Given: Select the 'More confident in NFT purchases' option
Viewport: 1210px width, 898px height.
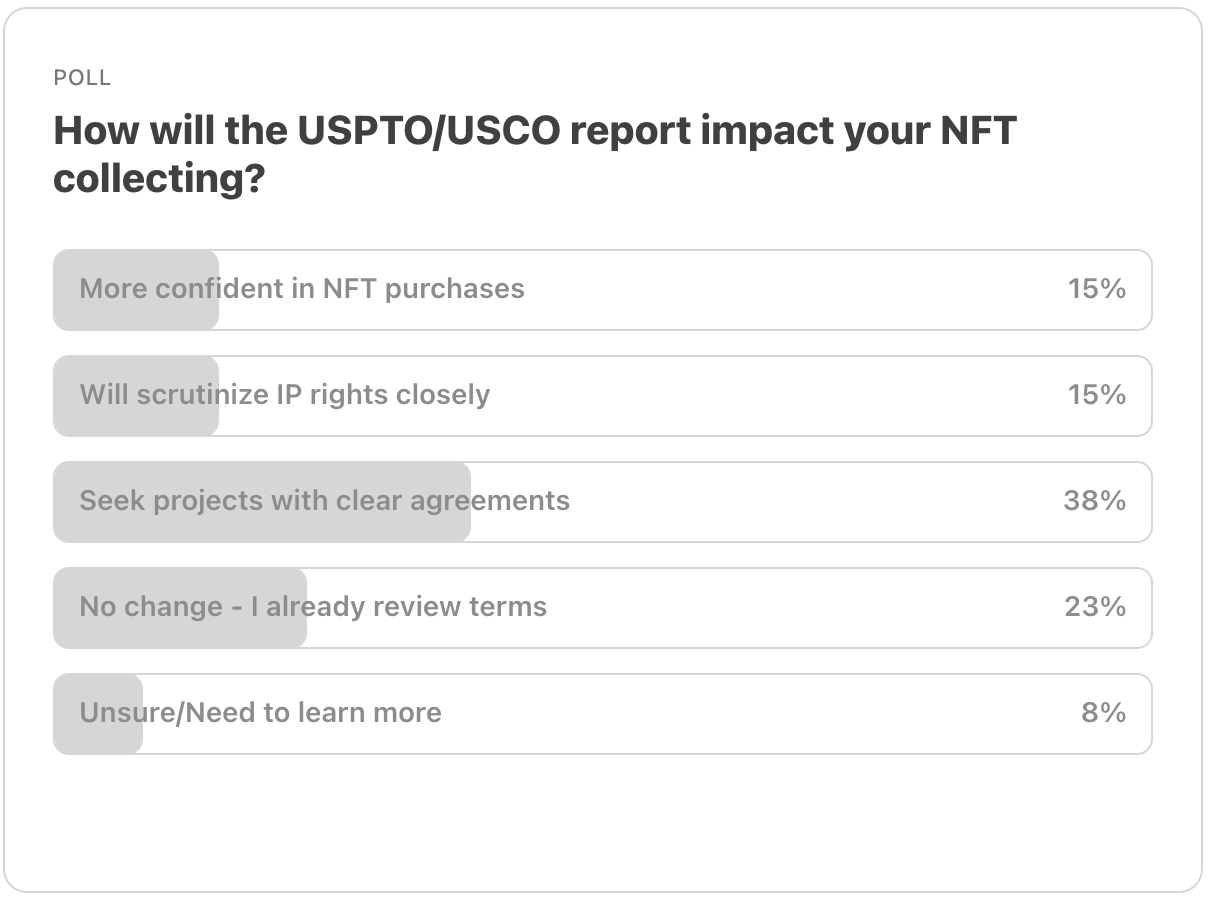Looking at the screenshot, I should tap(602, 290).
